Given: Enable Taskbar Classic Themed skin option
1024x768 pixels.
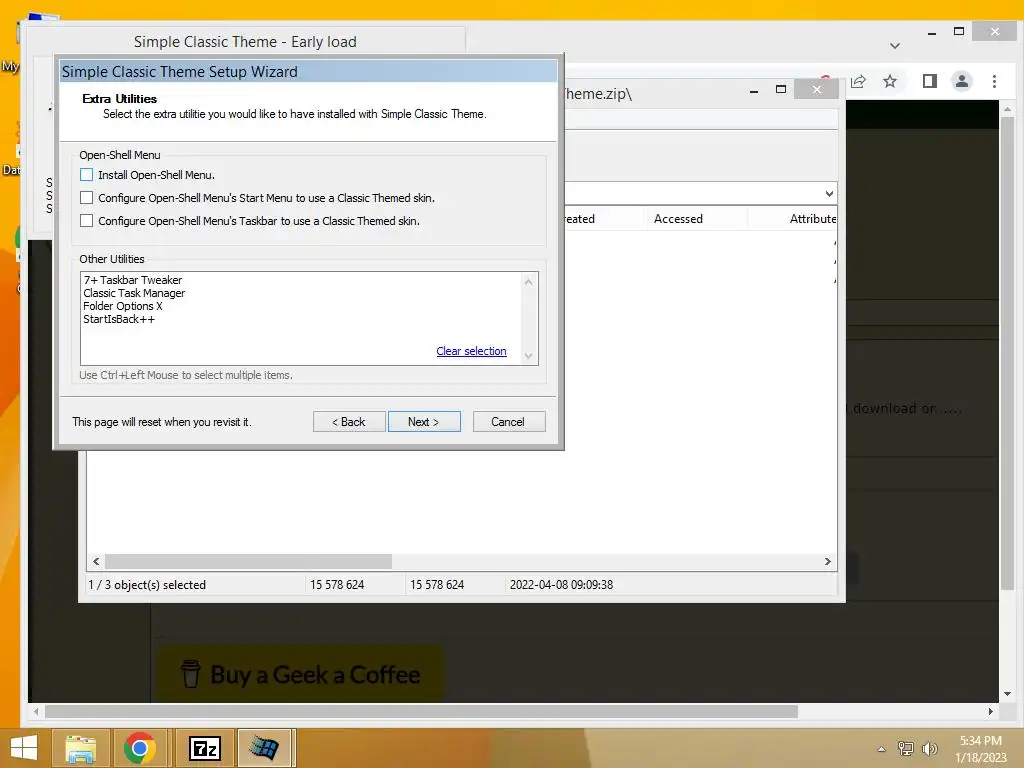Looking at the screenshot, I should click(x=86, y=221).
